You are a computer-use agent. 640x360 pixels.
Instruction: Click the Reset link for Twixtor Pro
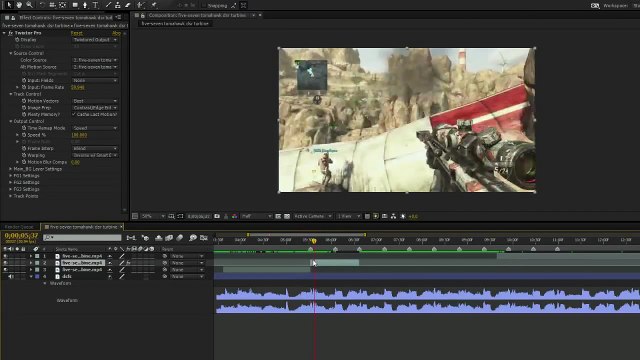[76, 33]
